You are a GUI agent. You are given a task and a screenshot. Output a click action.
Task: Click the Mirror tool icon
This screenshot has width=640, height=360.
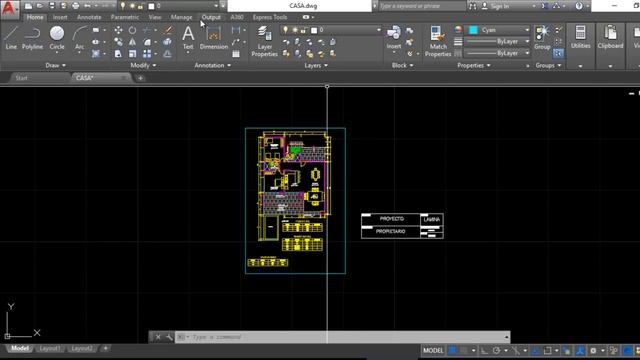pos(133,42)
